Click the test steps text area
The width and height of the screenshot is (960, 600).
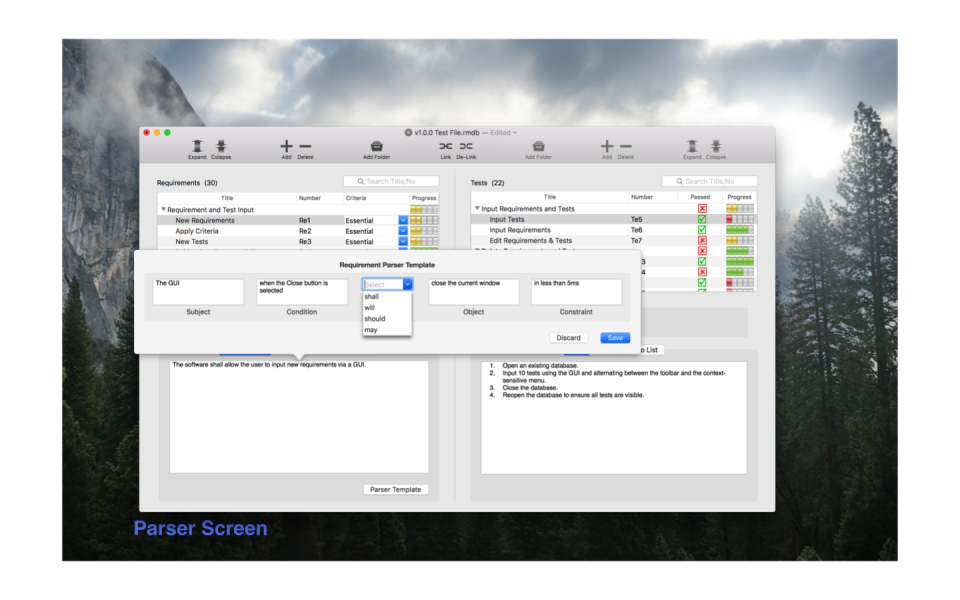[x=614, y=418]
